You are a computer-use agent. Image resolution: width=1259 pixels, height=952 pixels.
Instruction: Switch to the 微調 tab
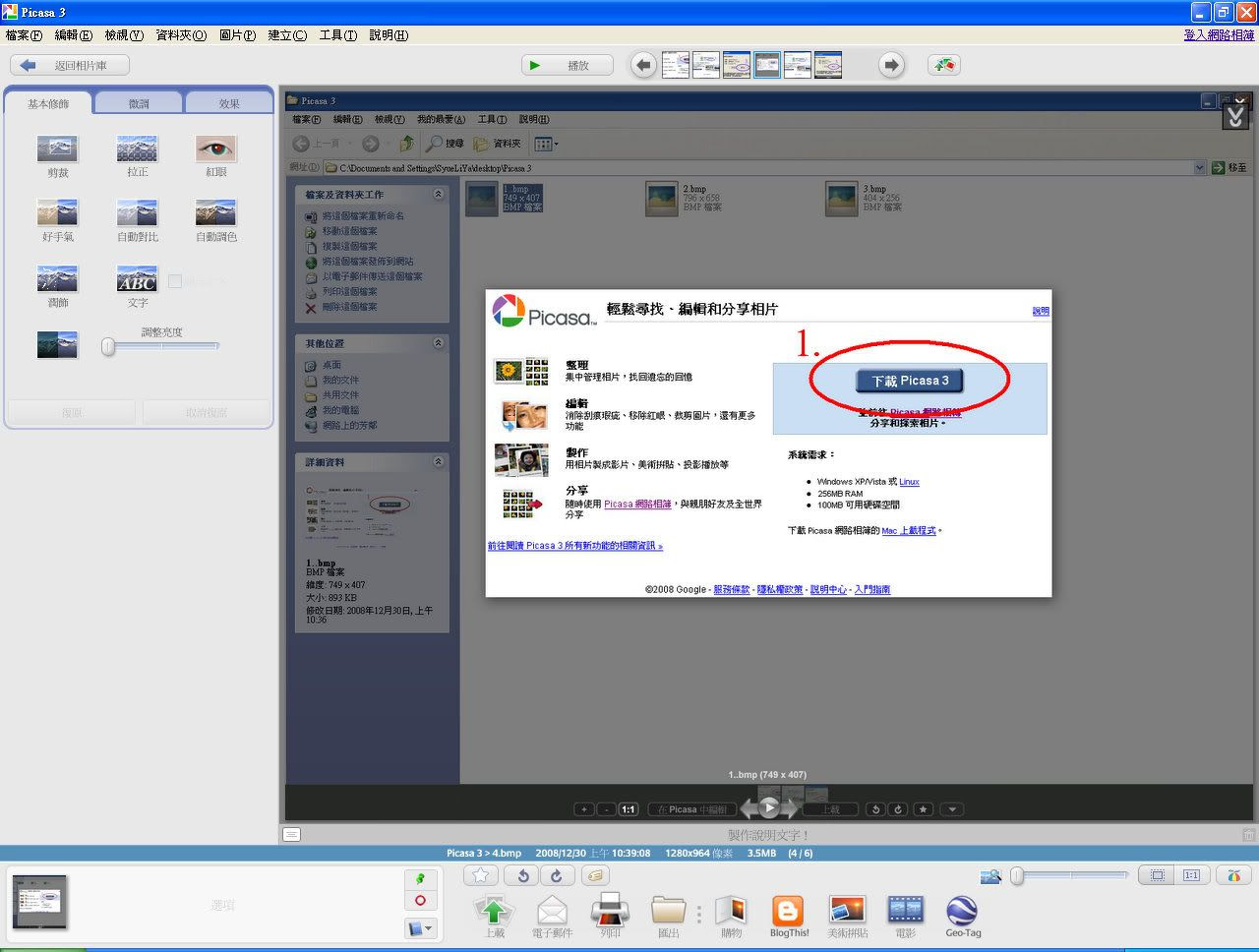click(139, 103)
